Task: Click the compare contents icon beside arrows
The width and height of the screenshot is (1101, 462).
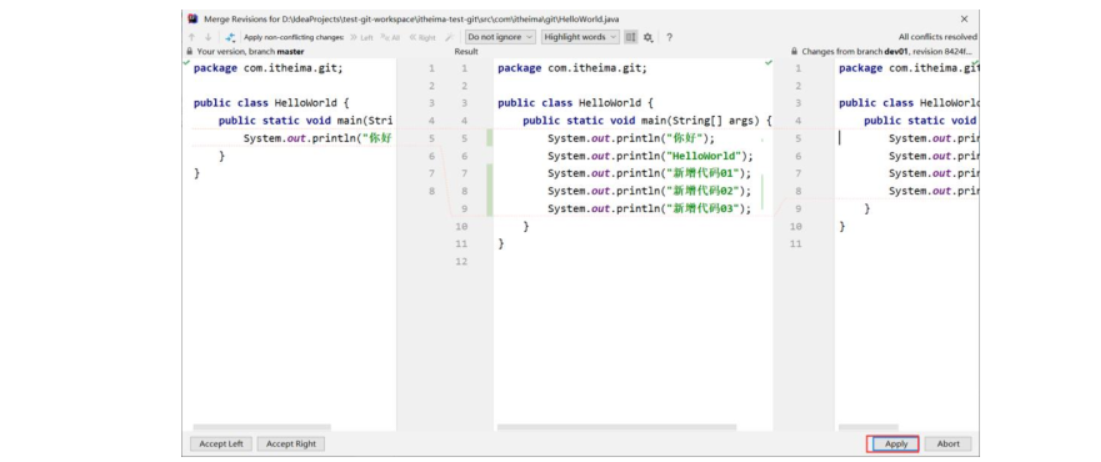Action: [x=230, y=37]
